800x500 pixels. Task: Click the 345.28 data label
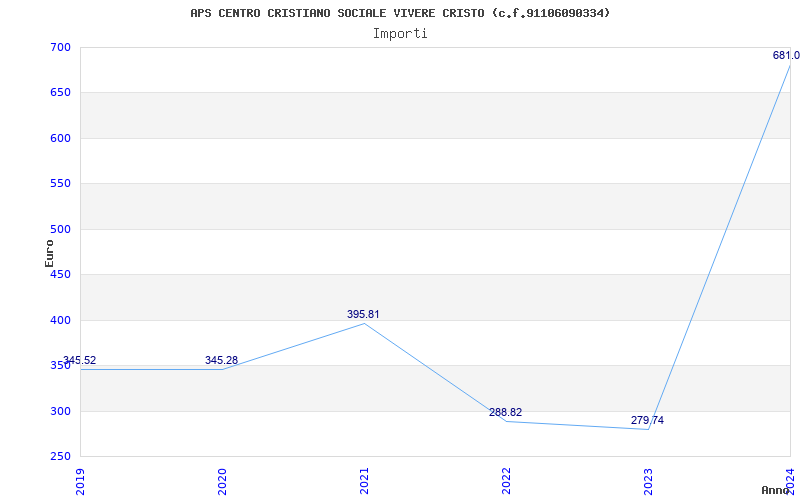221,361
